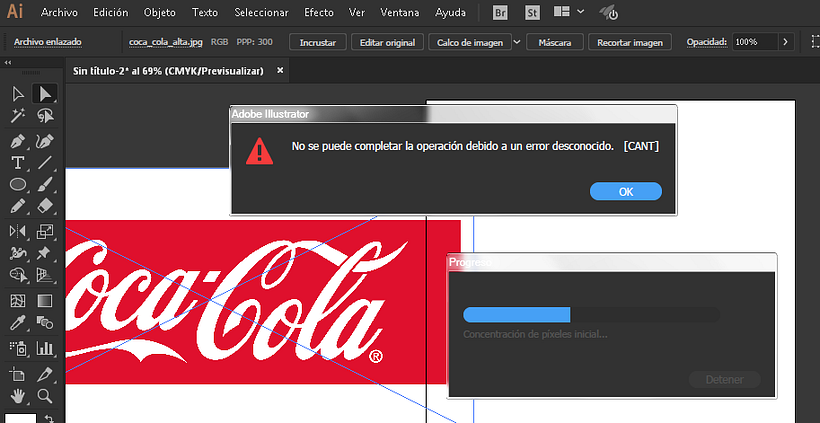Choose the Puppet Warp pin tool
The height and width of the screenshot is (423, 820).
(x=45, y=253)
